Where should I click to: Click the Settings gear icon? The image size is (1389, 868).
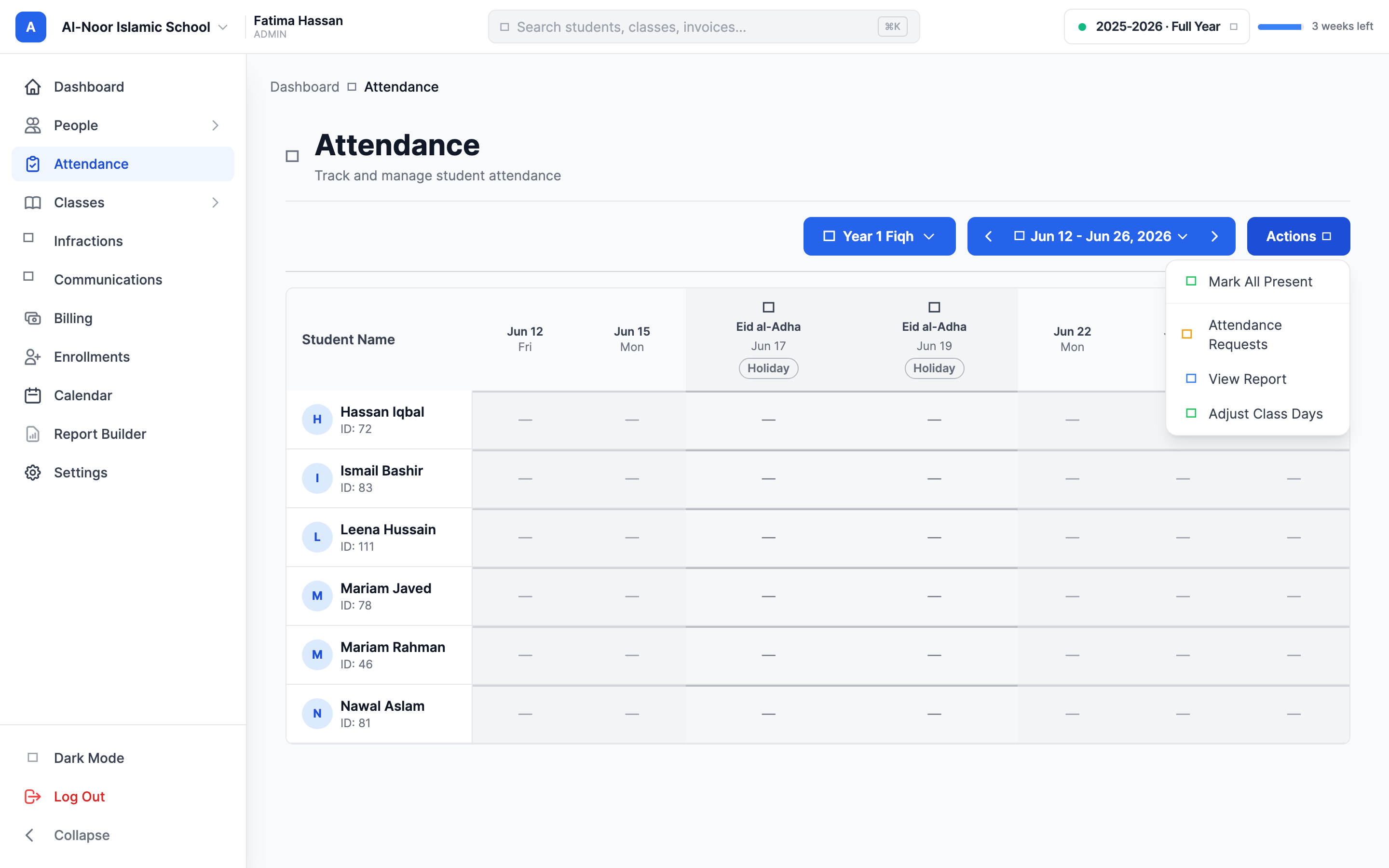click(x=33, y=472)
